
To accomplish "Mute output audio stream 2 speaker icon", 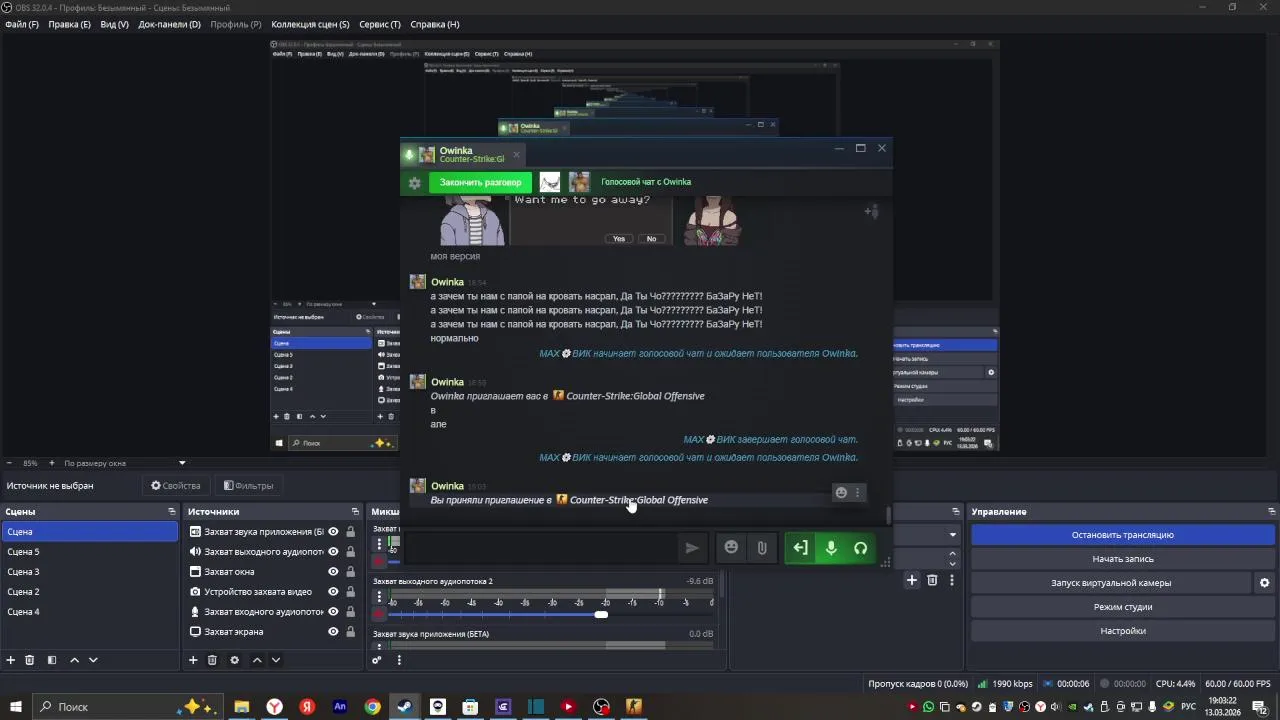I will 379,614.
